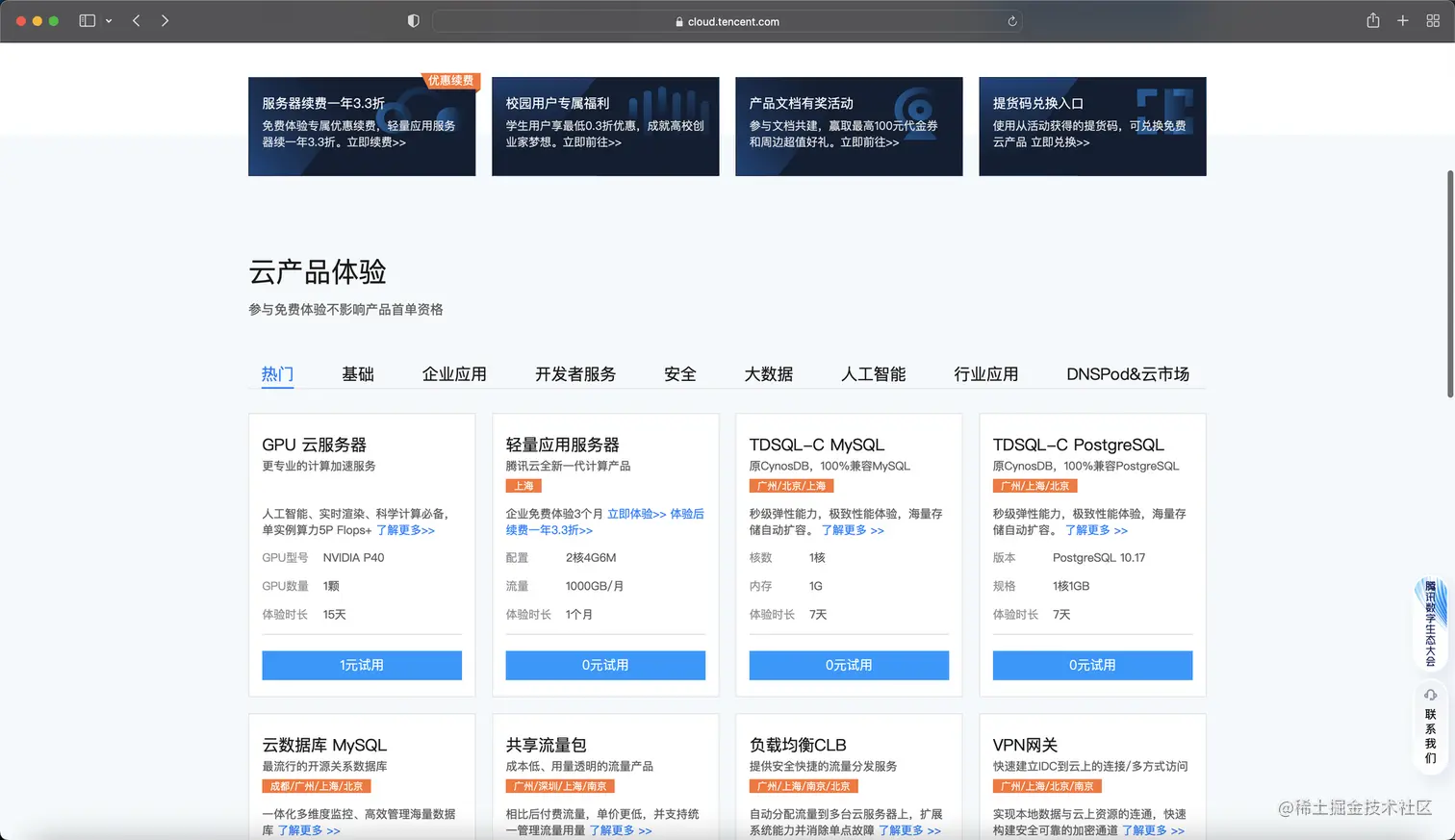The image size is (1455, 840).
Task: Click the 2核4G6M configuration value
Action: 591,558
